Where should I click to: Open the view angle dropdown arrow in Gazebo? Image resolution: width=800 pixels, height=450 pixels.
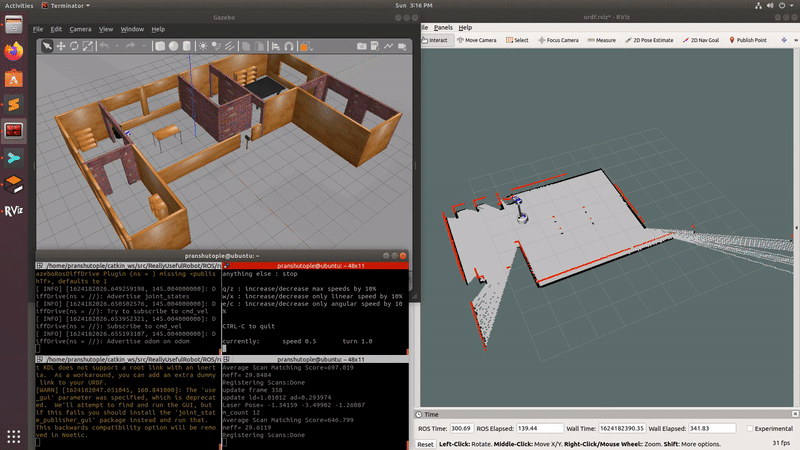point(312,48)
